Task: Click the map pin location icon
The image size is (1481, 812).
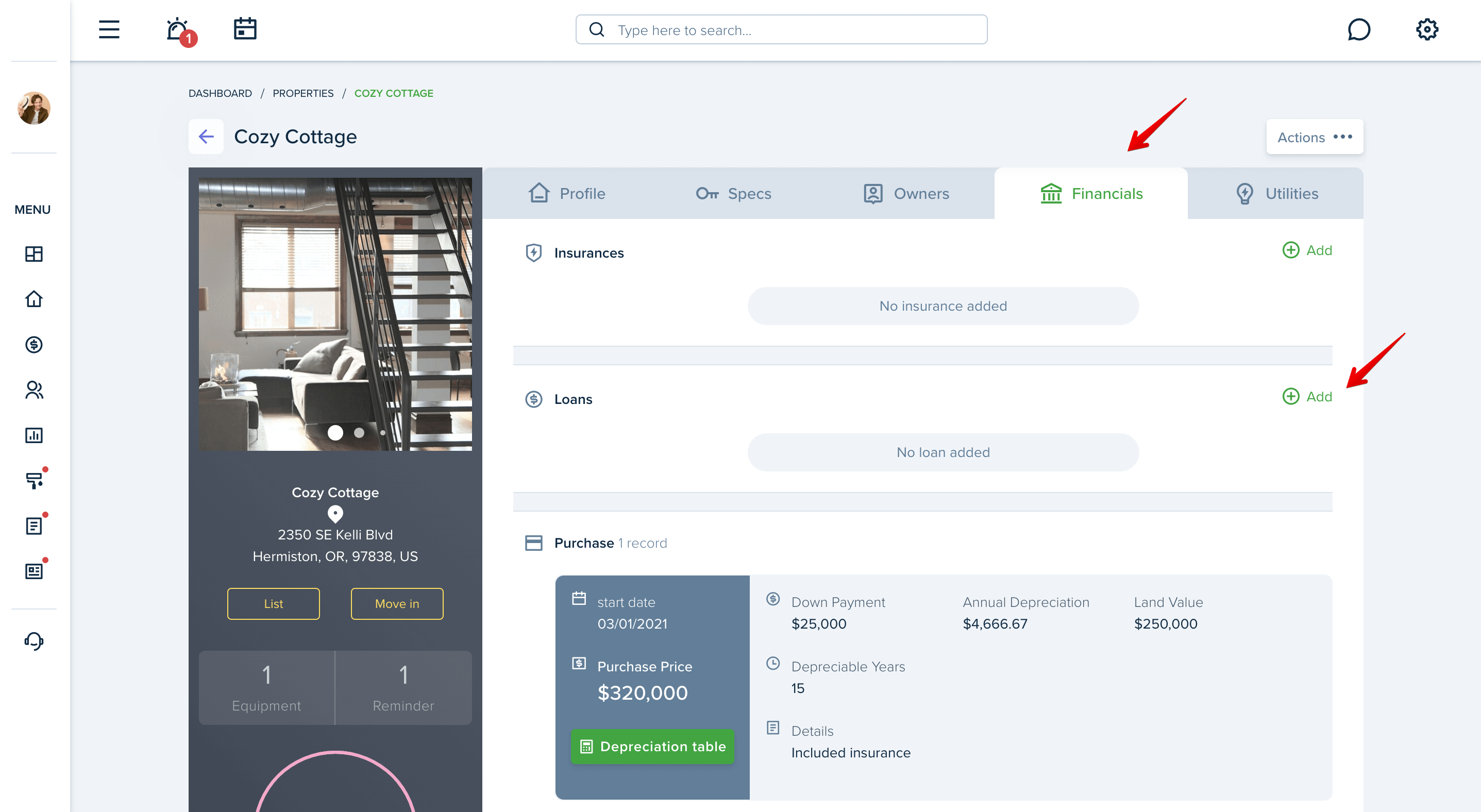Action: click(335, 513)
